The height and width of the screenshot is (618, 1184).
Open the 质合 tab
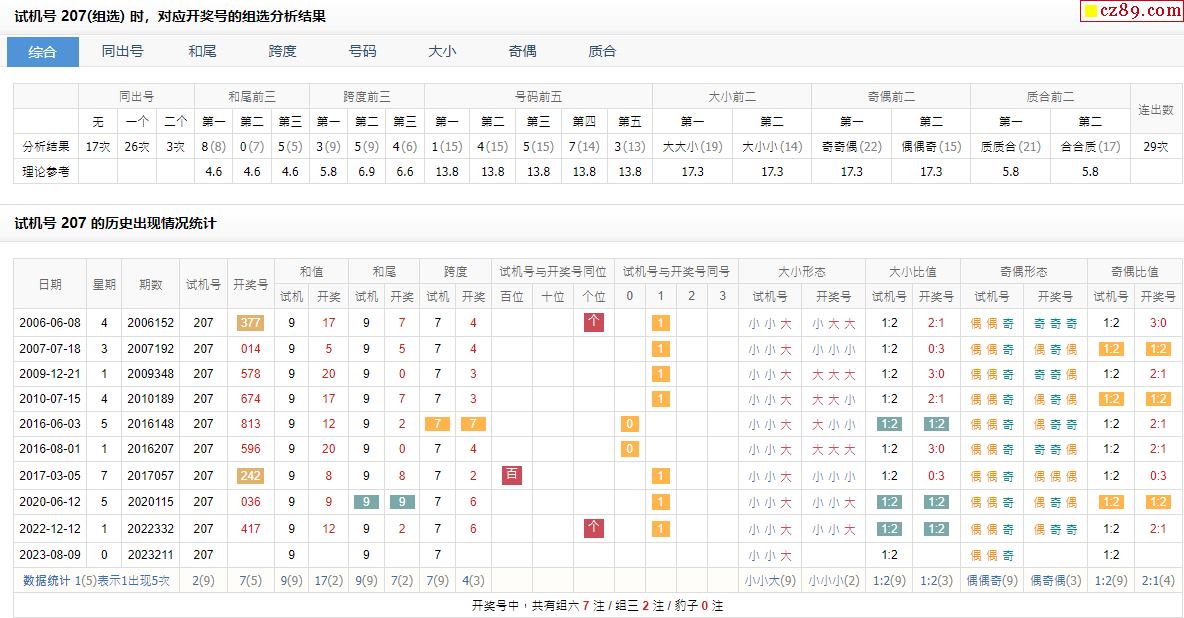603,51
